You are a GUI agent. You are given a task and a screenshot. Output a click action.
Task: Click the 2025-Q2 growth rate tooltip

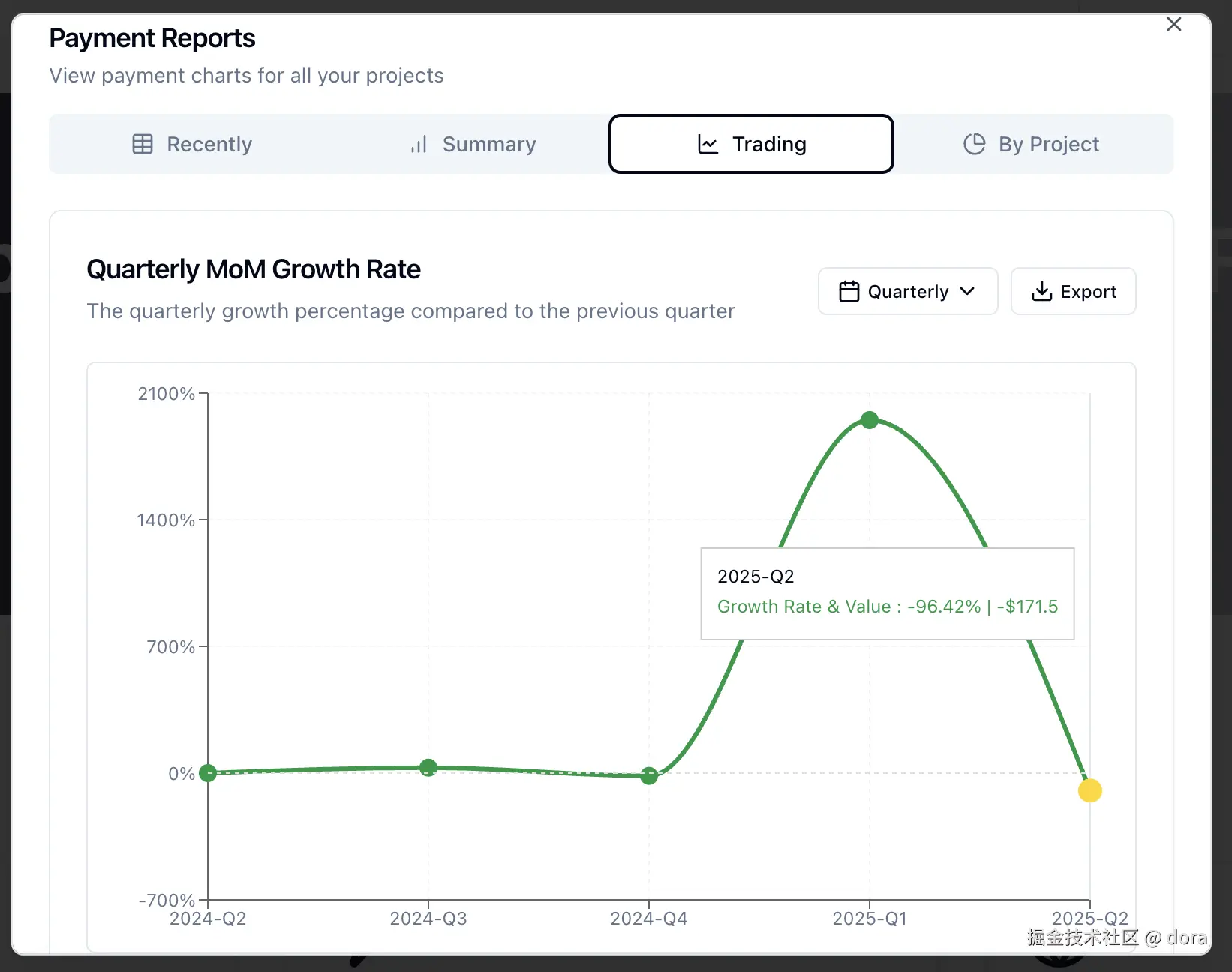tap(887, 593)
